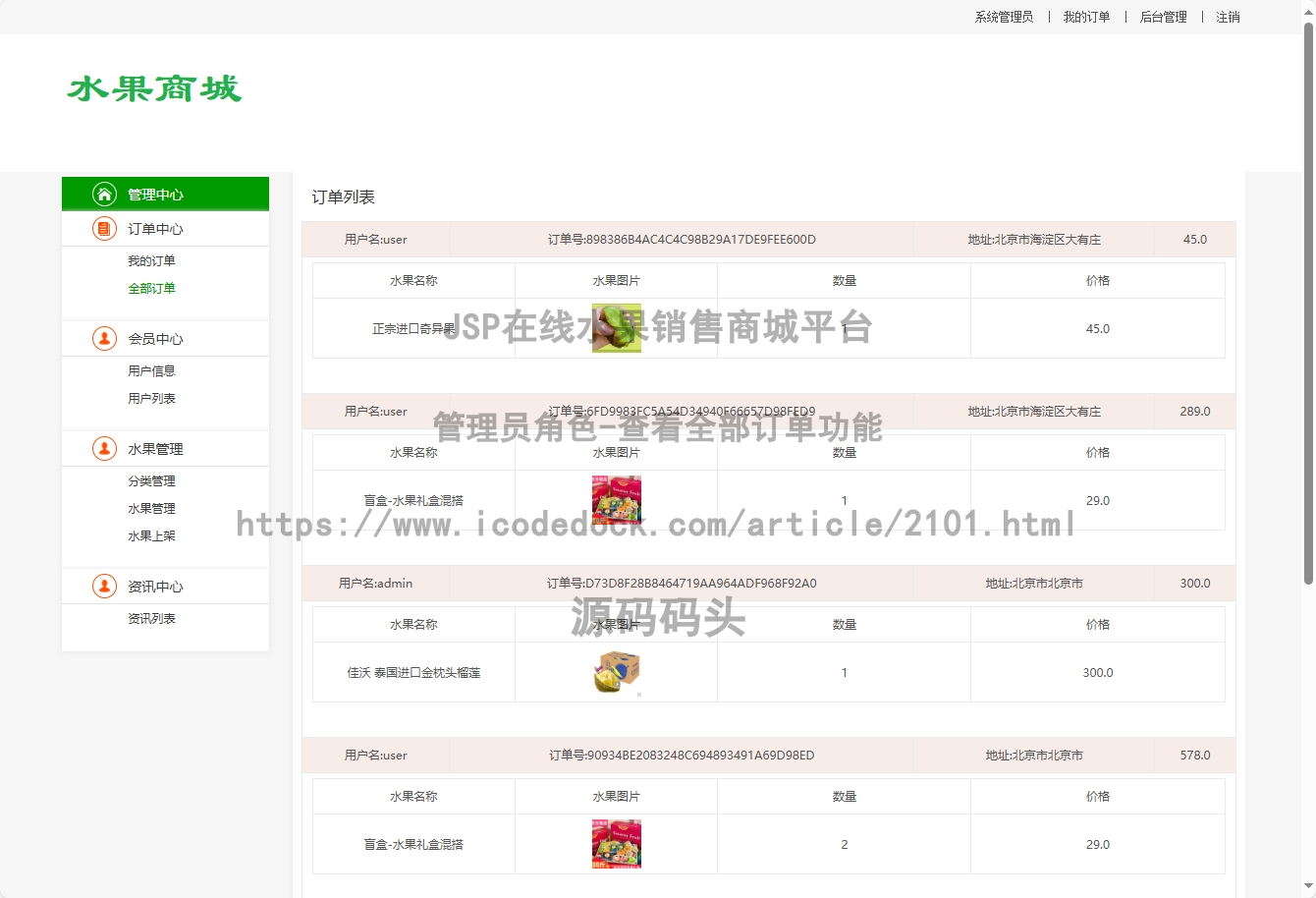Click 佳沃 泰国进口金枕头榴莲 product name

point(413,672)
